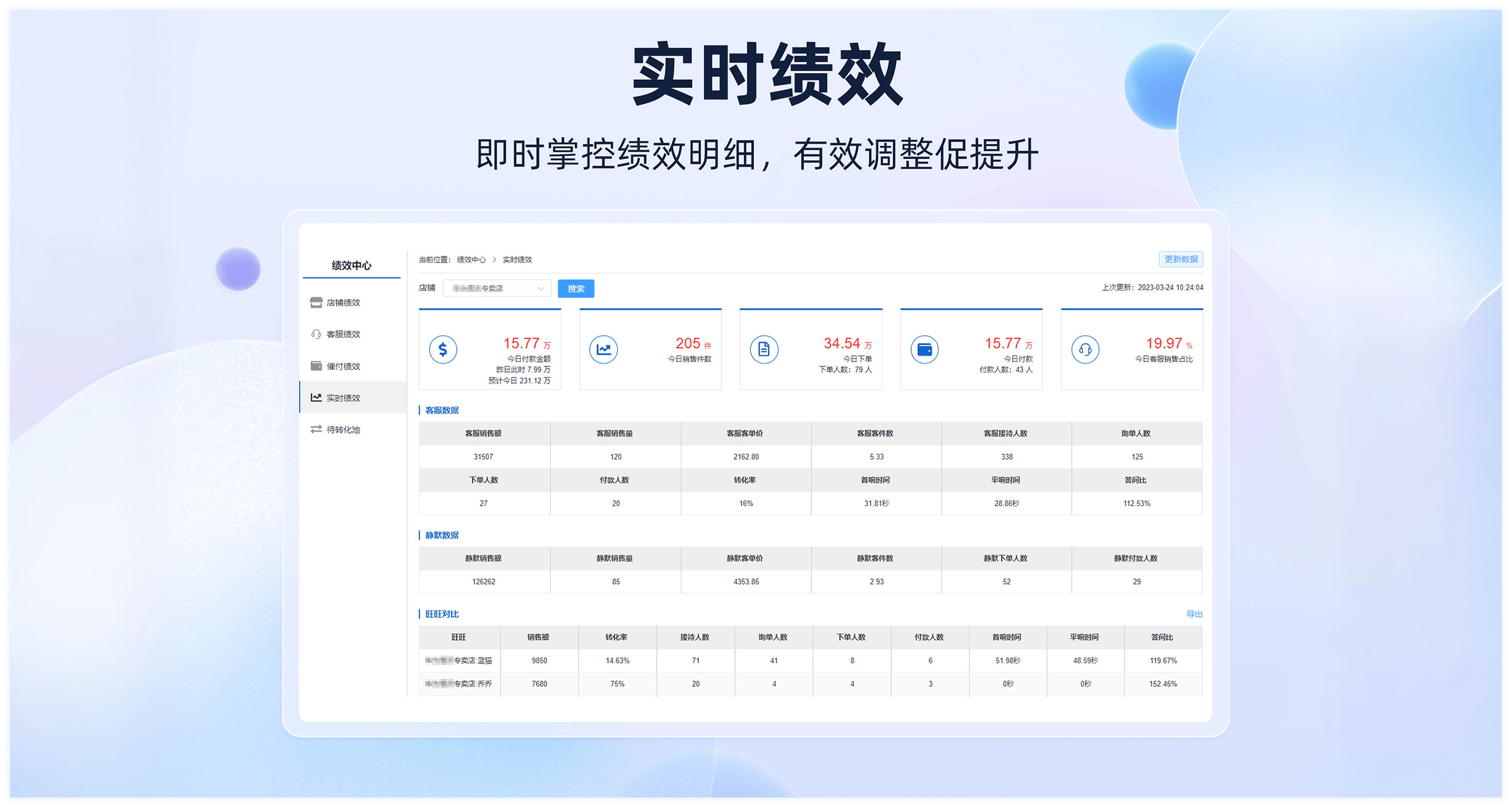Click the chart icon beside 实时绩效
This screenshot has height=807, width=1512.
[x=316, y=398]
